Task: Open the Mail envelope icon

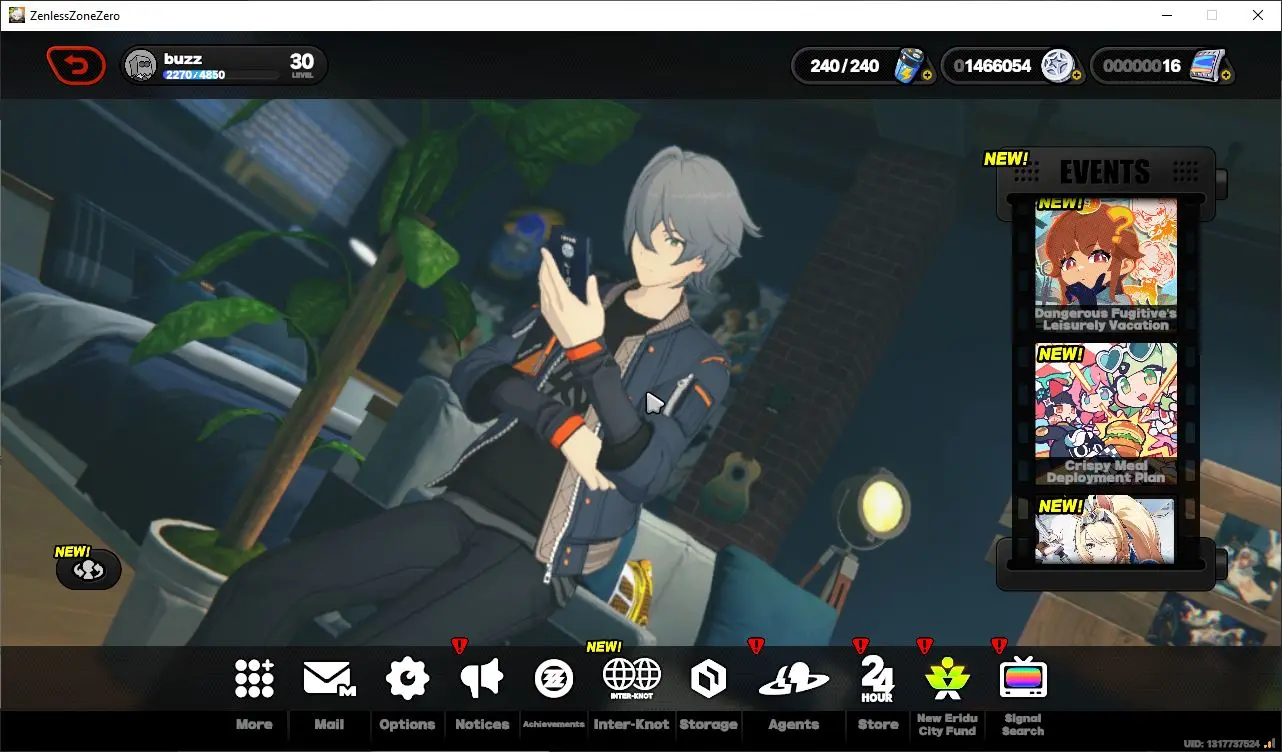Action: [x=329, y=678]
